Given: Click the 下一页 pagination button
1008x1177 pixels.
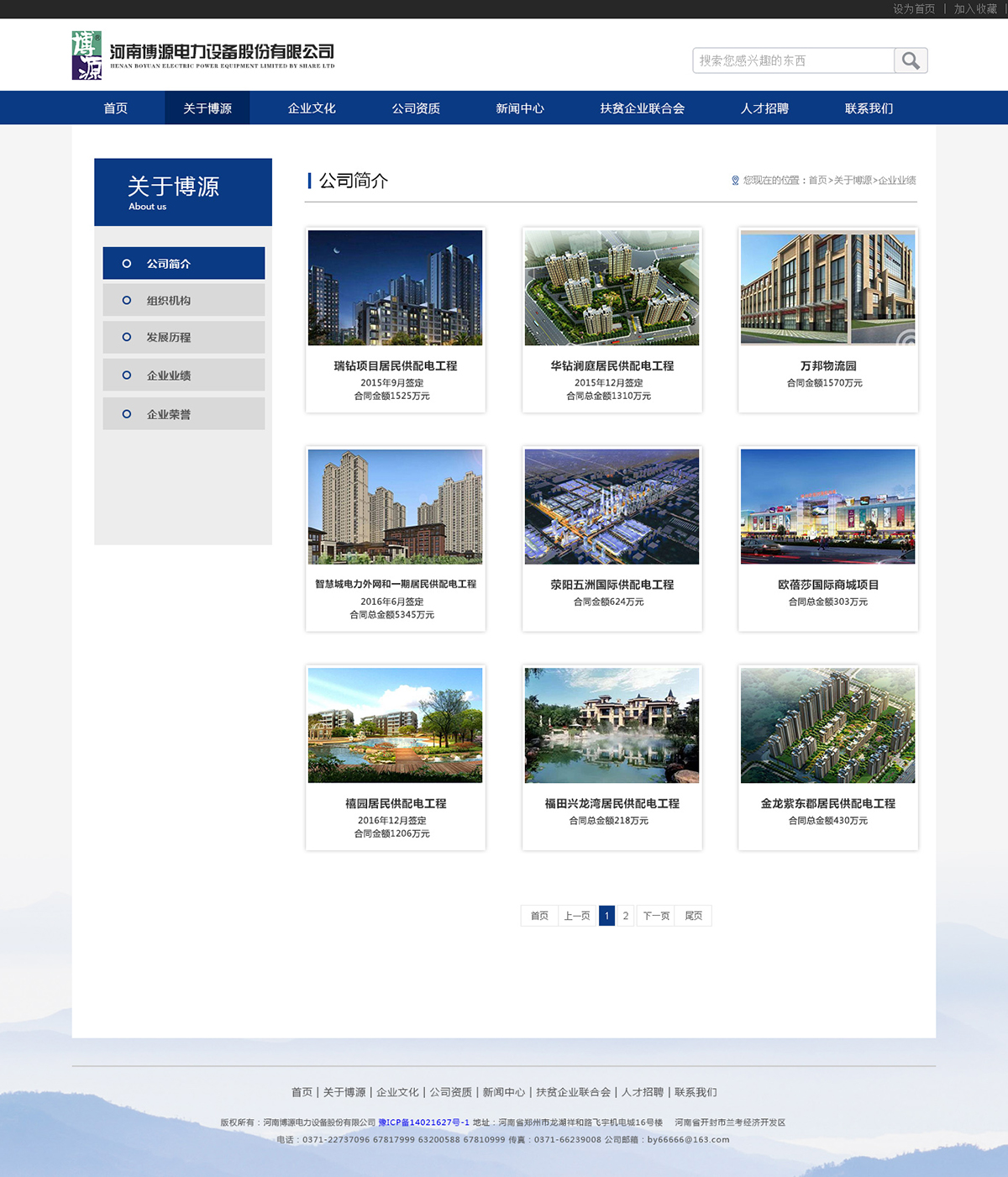Looking at the screenshot, I should [656, 916].
